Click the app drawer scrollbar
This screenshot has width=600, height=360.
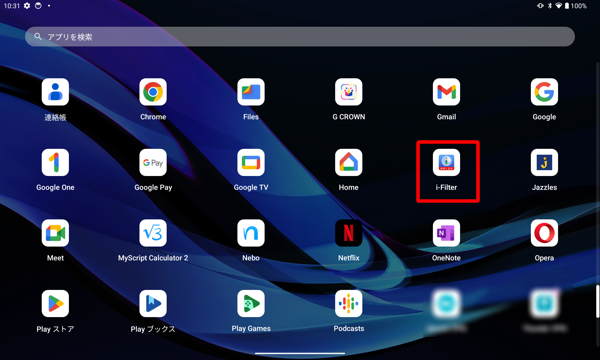tap(597, 301)
